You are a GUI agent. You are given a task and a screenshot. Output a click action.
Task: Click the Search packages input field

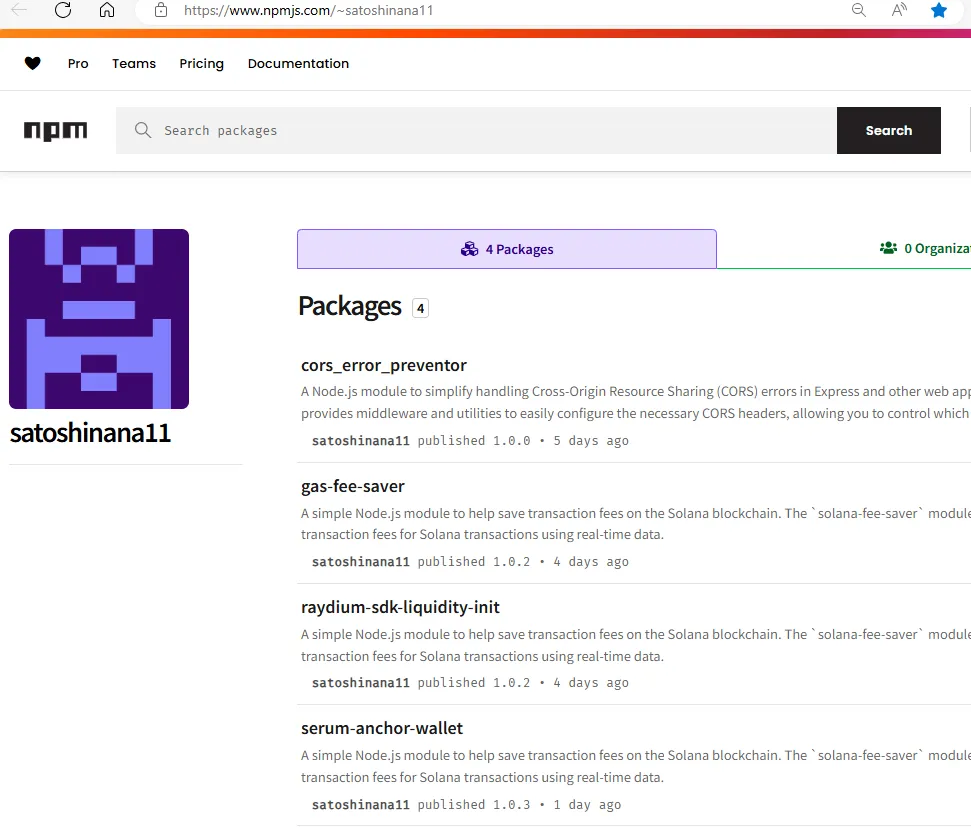(x=476, y=131)
